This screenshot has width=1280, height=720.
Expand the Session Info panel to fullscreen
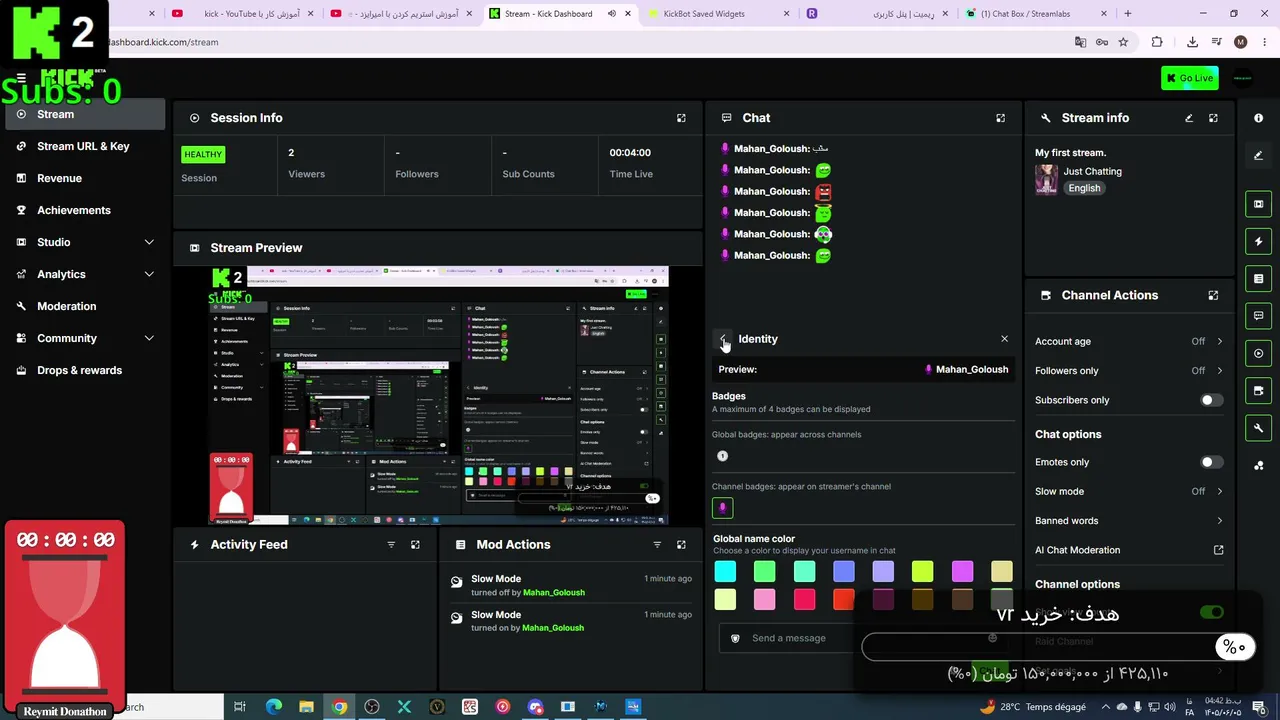(681, 118)
